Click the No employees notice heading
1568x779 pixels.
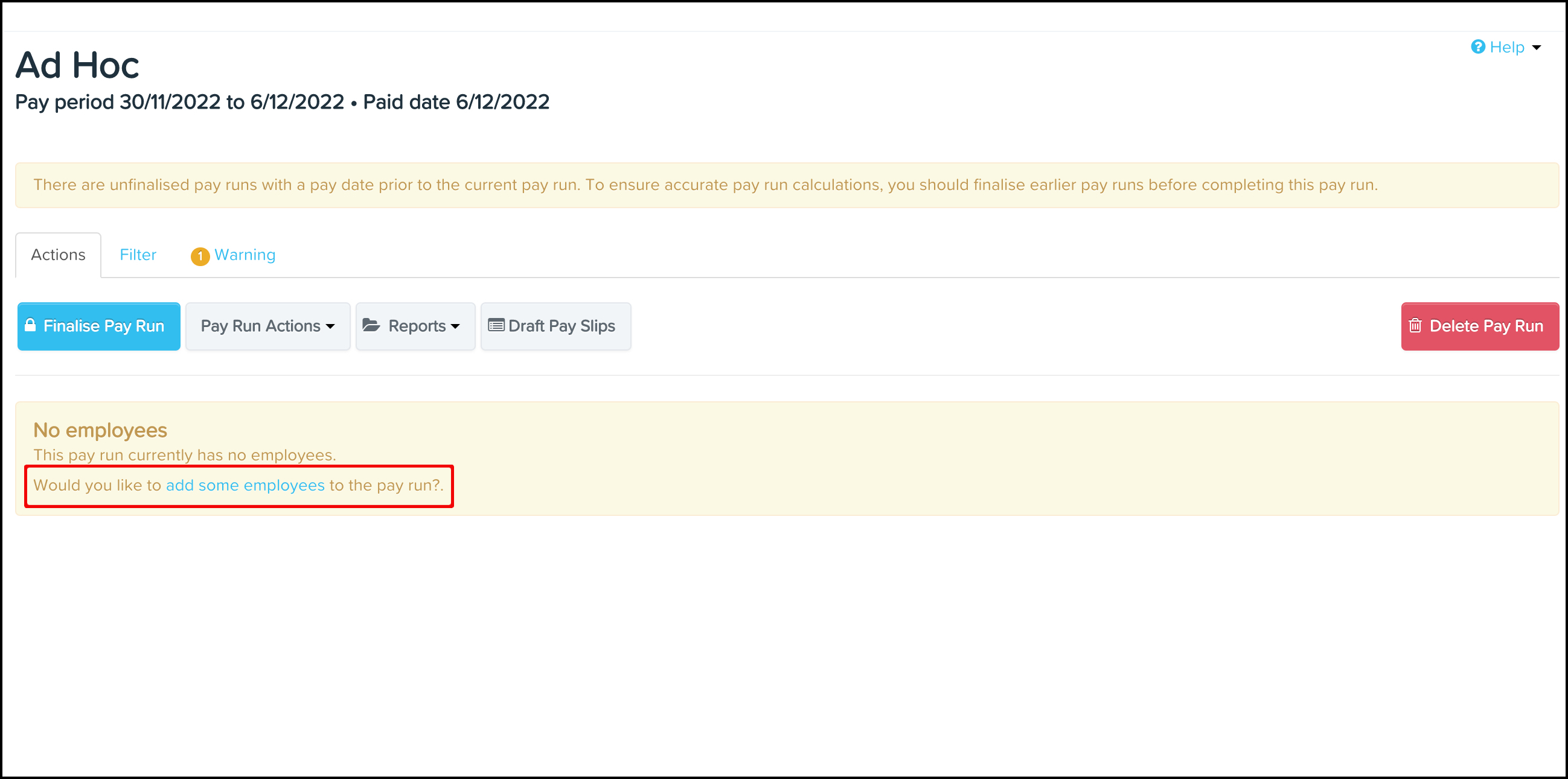[x=100, y=430]
